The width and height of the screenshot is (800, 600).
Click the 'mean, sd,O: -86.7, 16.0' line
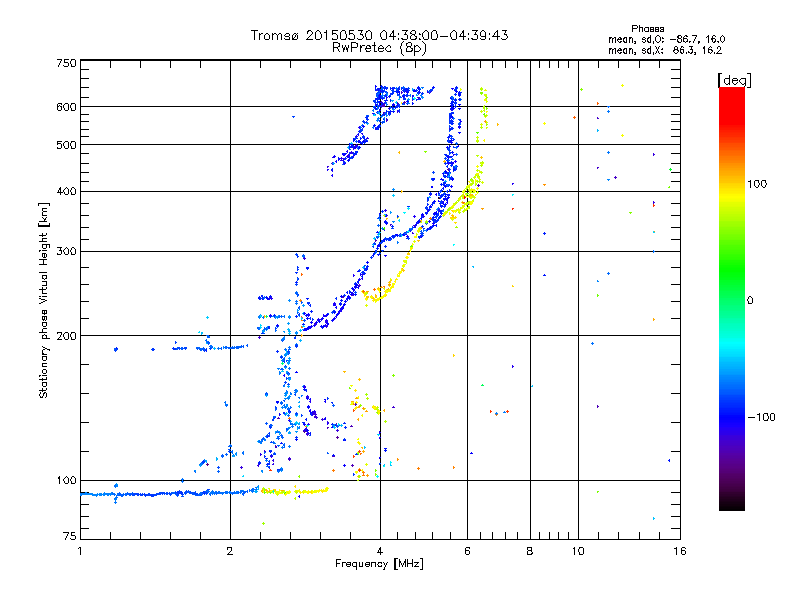666,39
